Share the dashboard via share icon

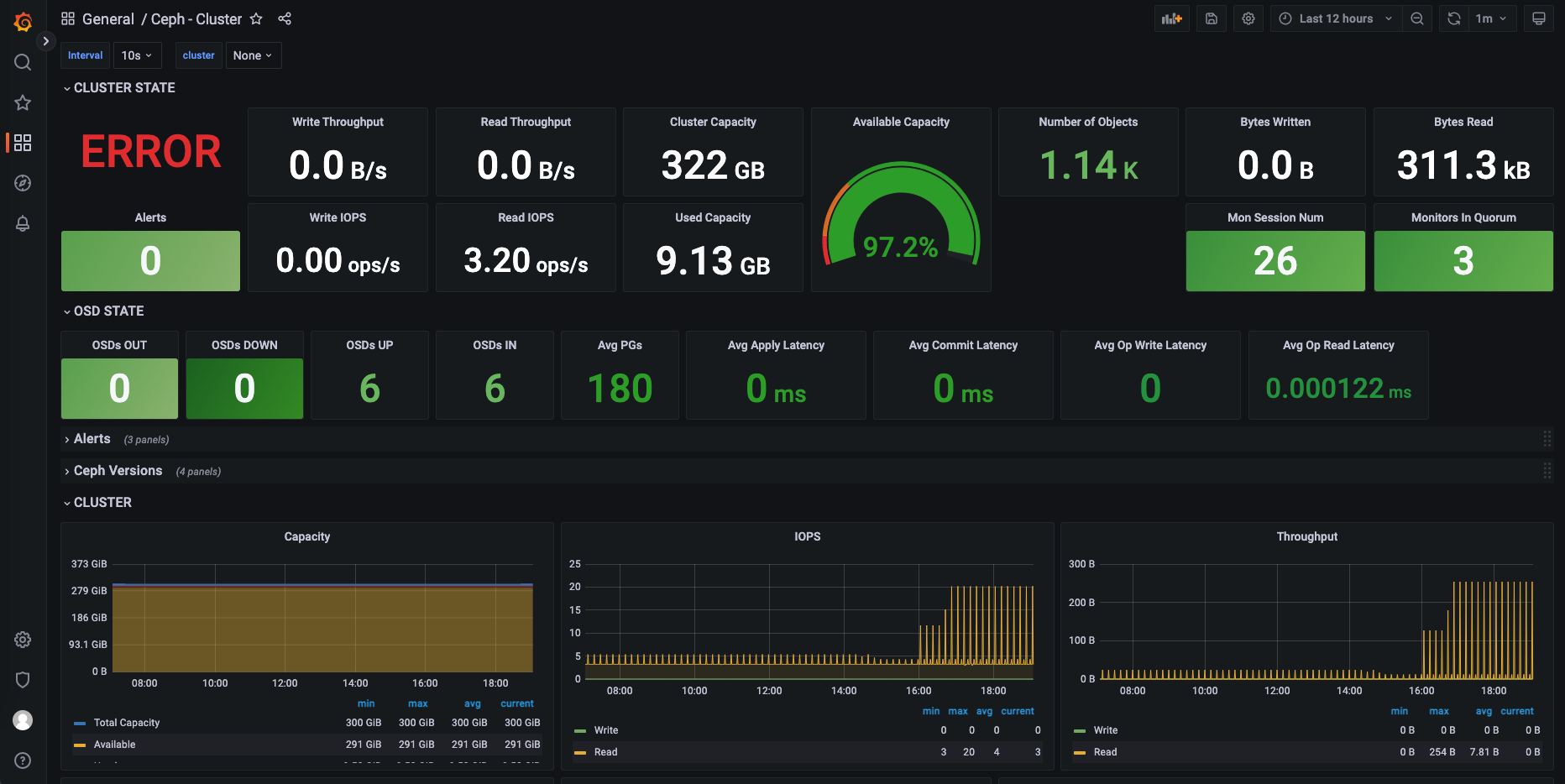[285, 18]
